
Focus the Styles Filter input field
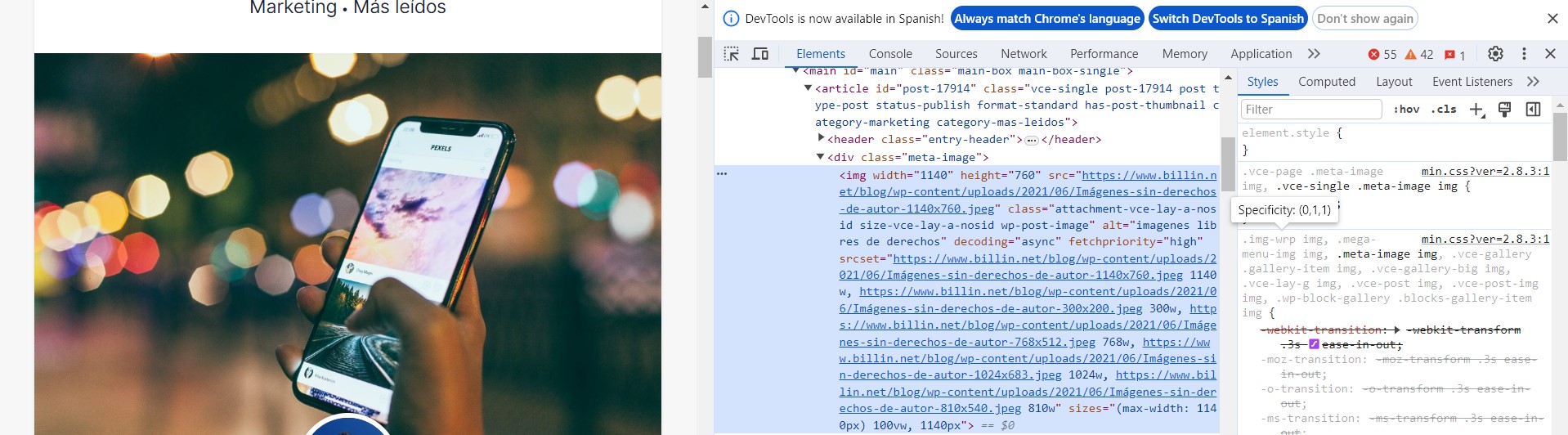coord(1311,110)
